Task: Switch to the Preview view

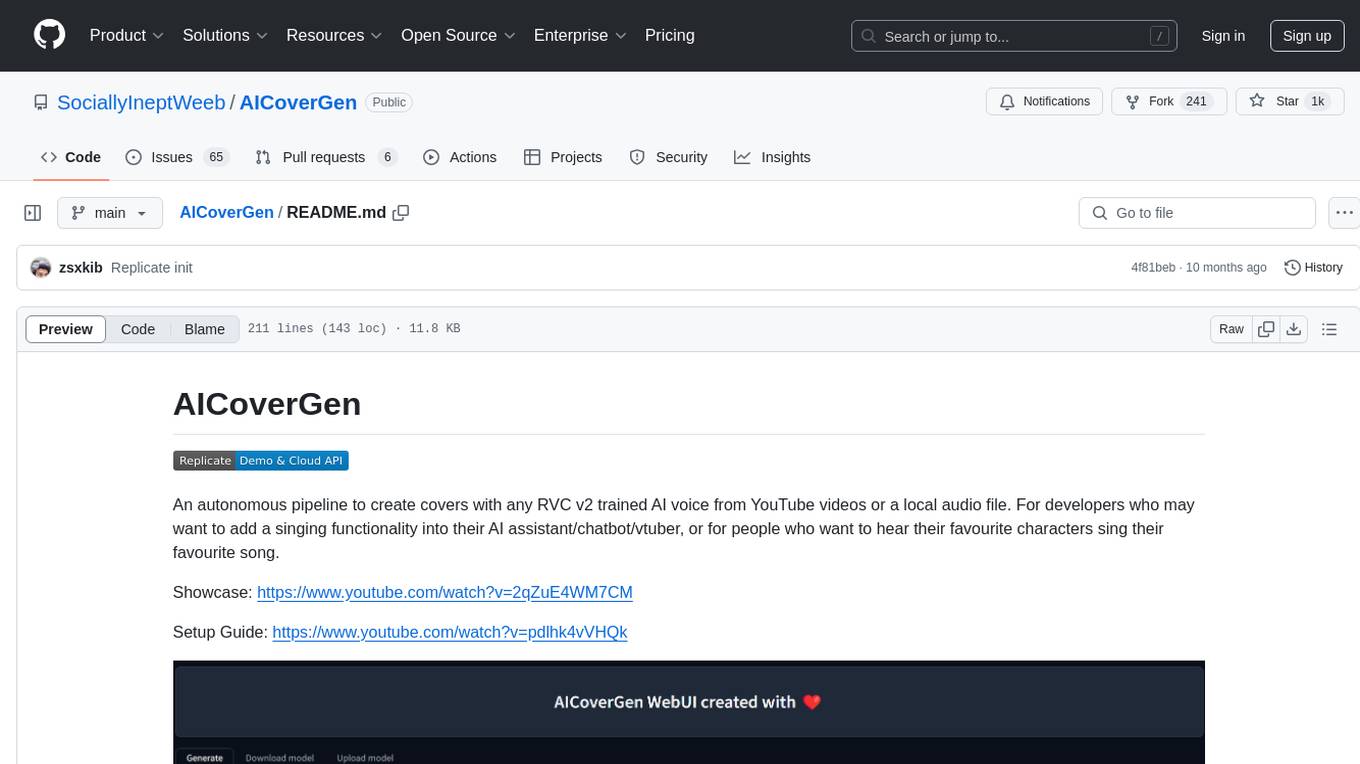Action: point(66,329)
